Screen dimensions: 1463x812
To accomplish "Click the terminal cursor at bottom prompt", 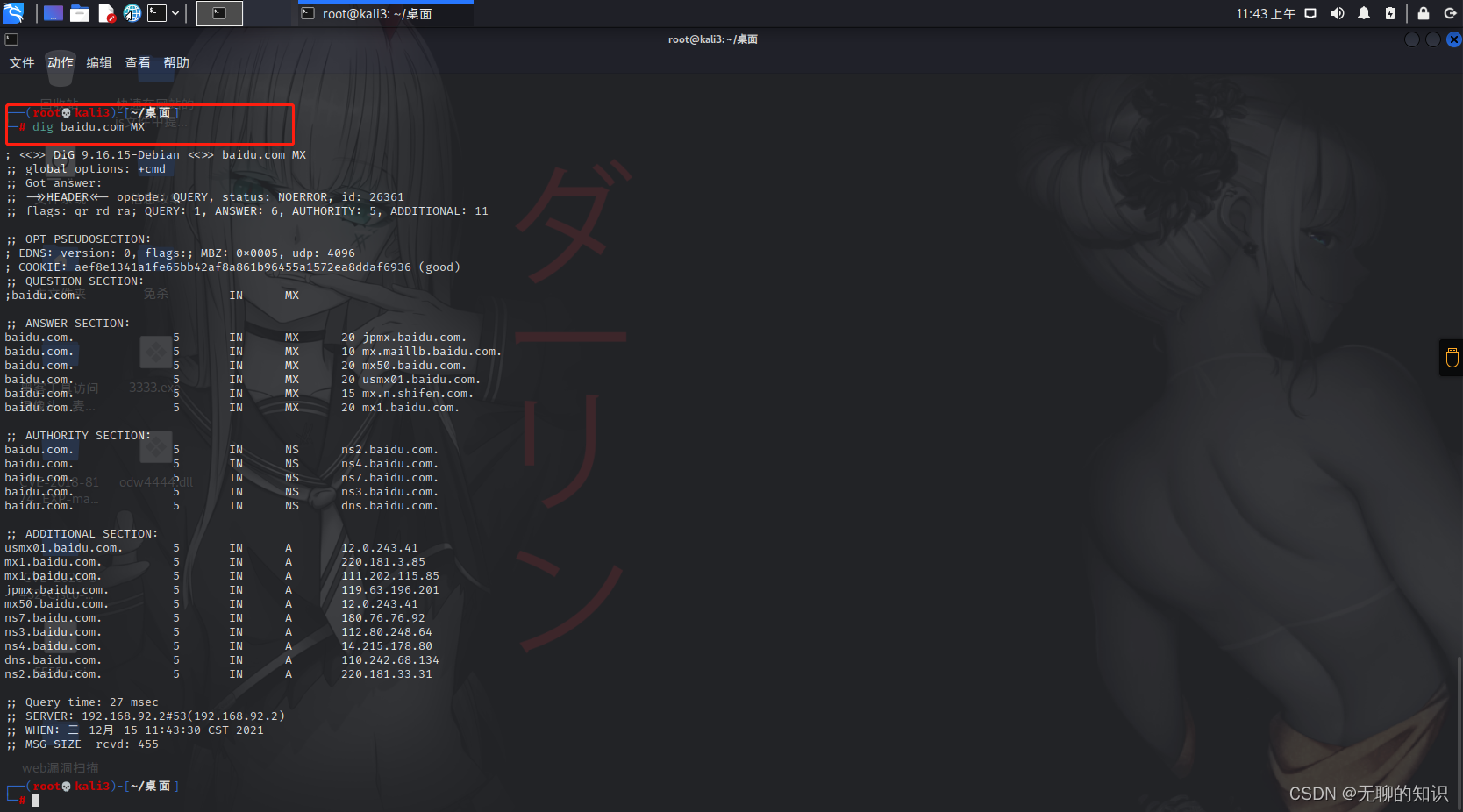I will pos(36,801).
